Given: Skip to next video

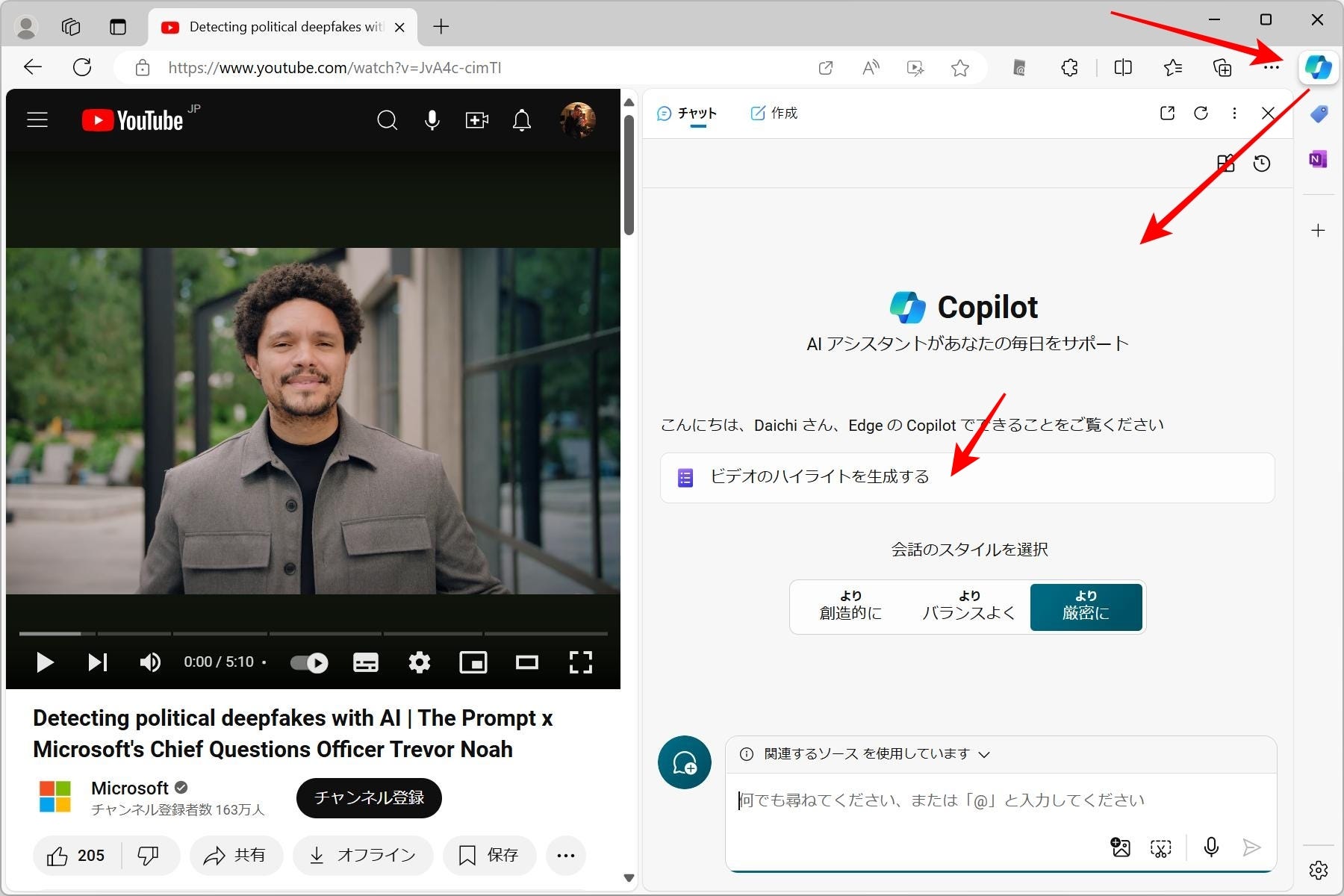Looking at the screenshot, I should click(x=98, y=662).
